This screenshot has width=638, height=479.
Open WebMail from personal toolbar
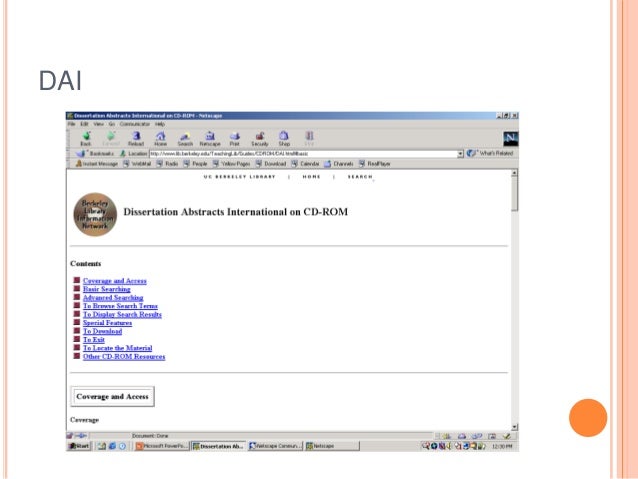tap(138, 164)
